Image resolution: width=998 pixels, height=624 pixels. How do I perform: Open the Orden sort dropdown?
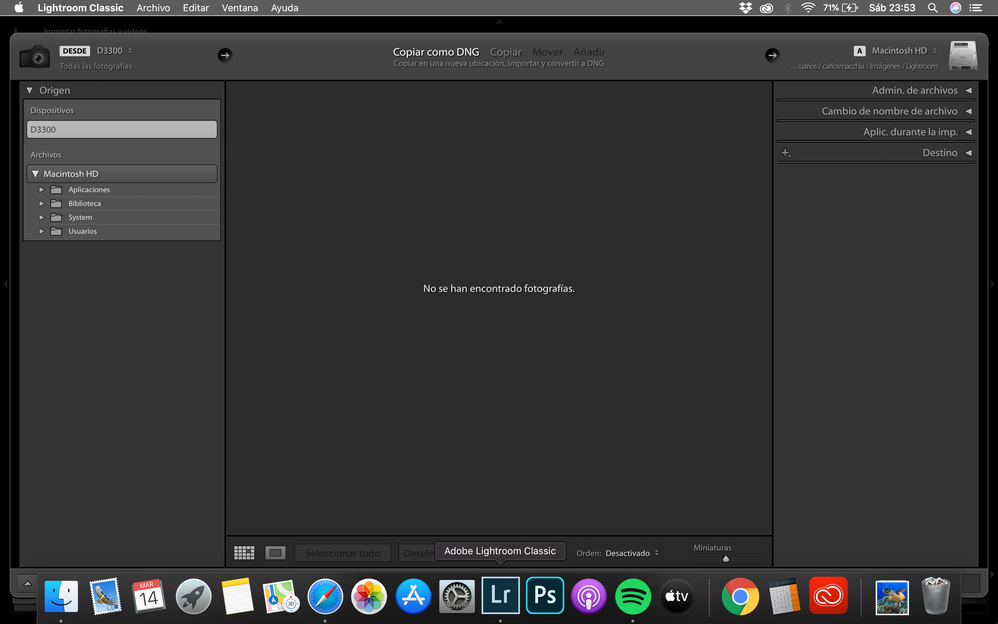coord(632,553)
